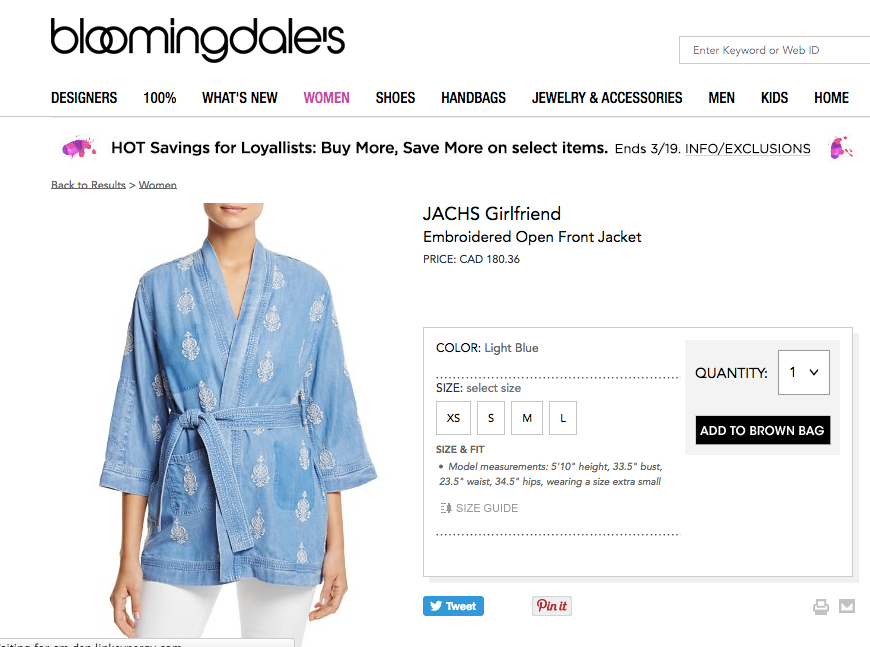The height and width of the screenshot is (647, 870).
Task: Select size M
Action: 527,418
